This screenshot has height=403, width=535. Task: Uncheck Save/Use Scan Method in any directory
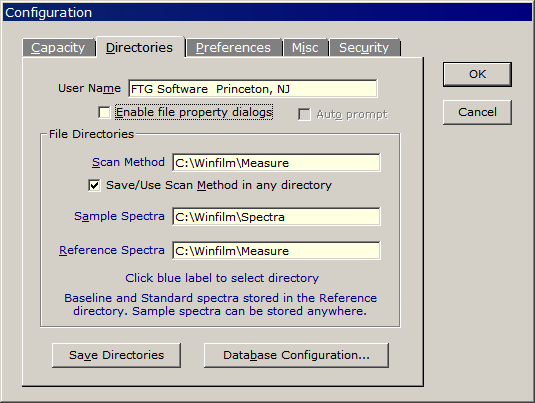[95, 185]
